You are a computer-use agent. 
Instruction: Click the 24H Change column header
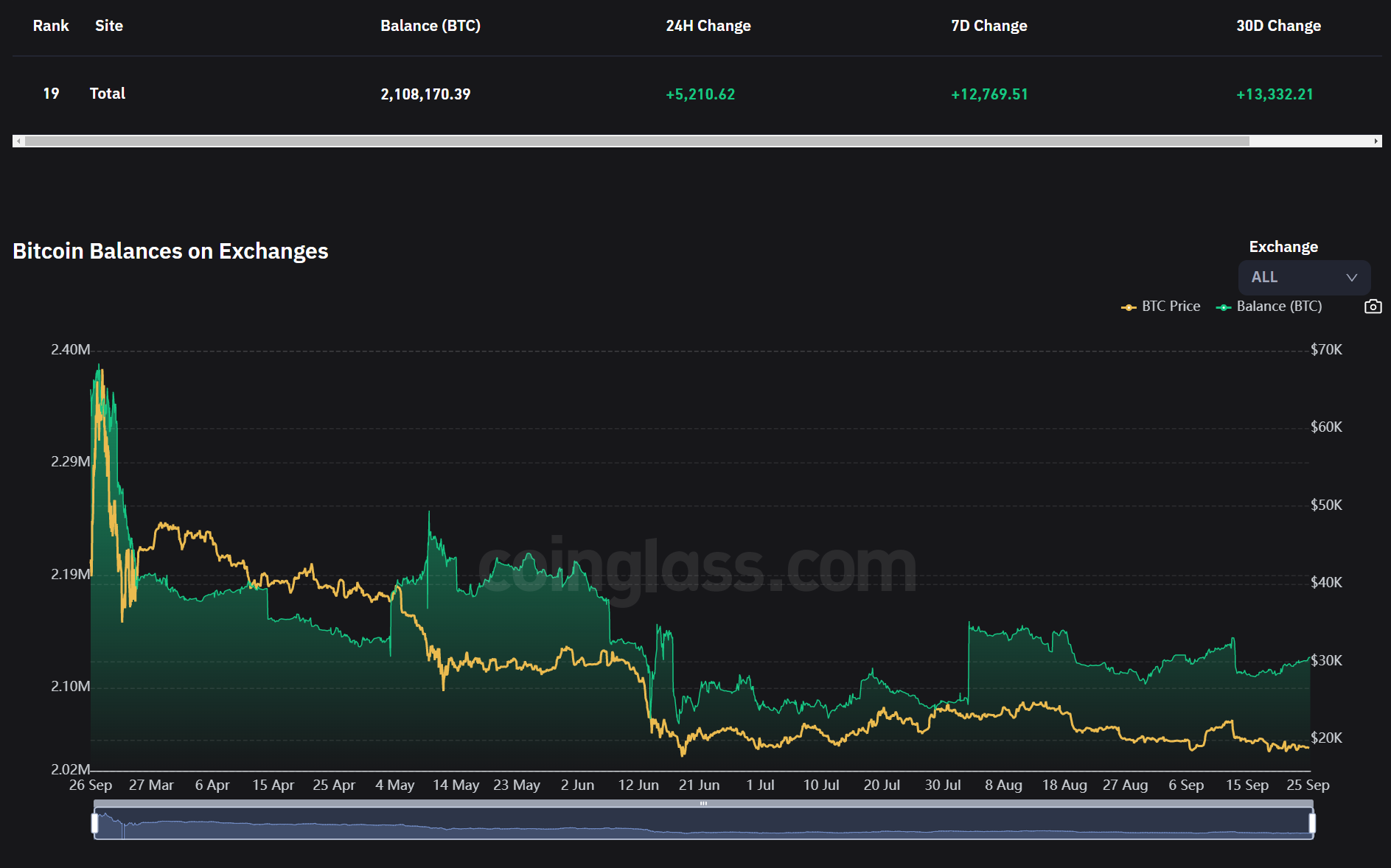pos(708,25)
